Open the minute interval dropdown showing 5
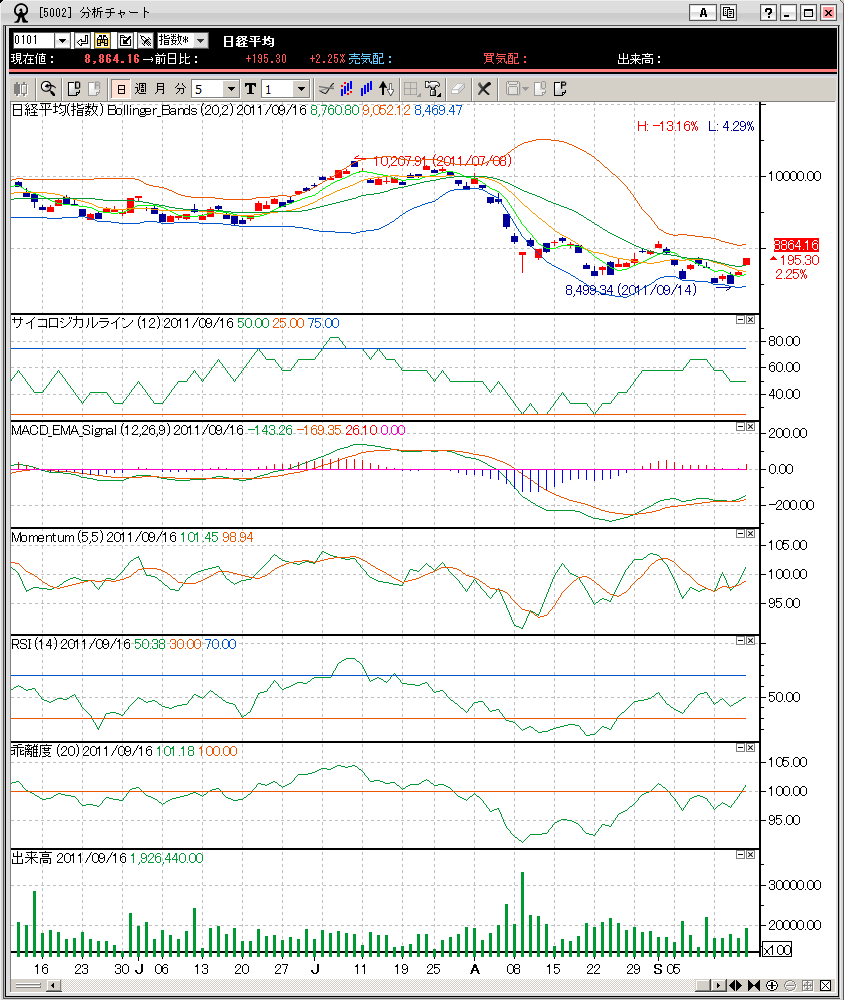 tap(232, 89)
